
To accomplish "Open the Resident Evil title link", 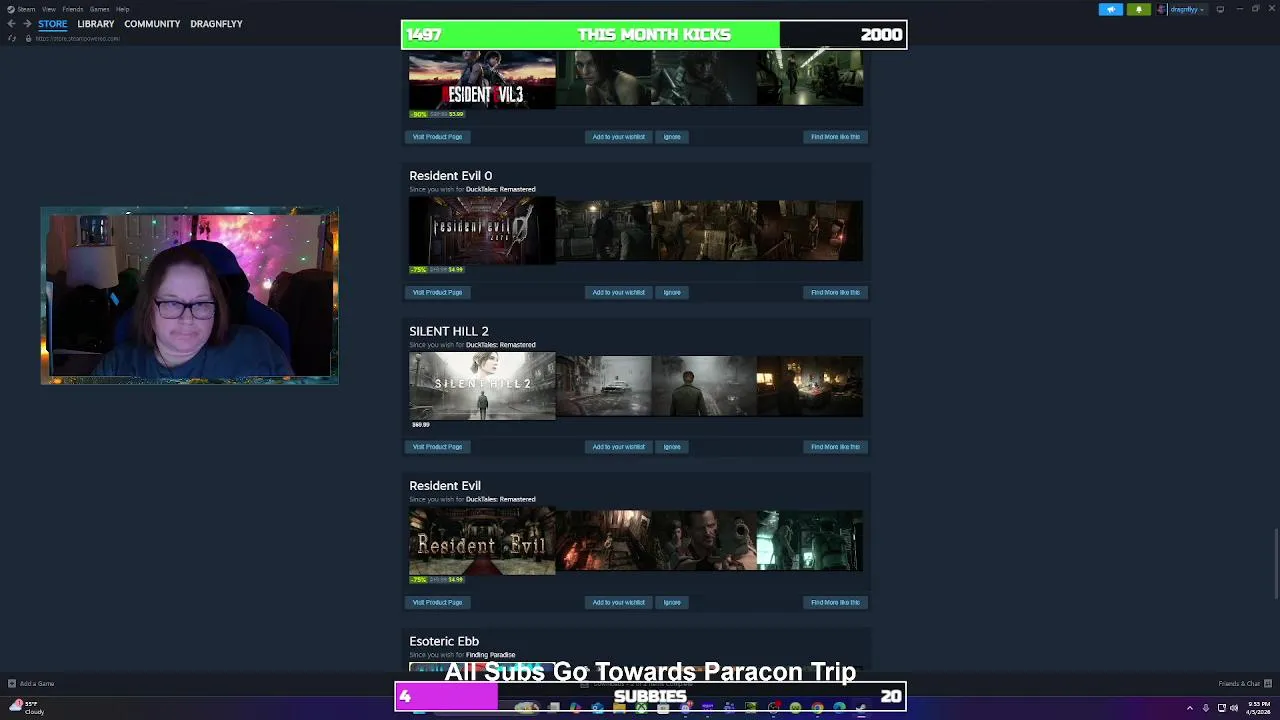I will click(445, 486).
